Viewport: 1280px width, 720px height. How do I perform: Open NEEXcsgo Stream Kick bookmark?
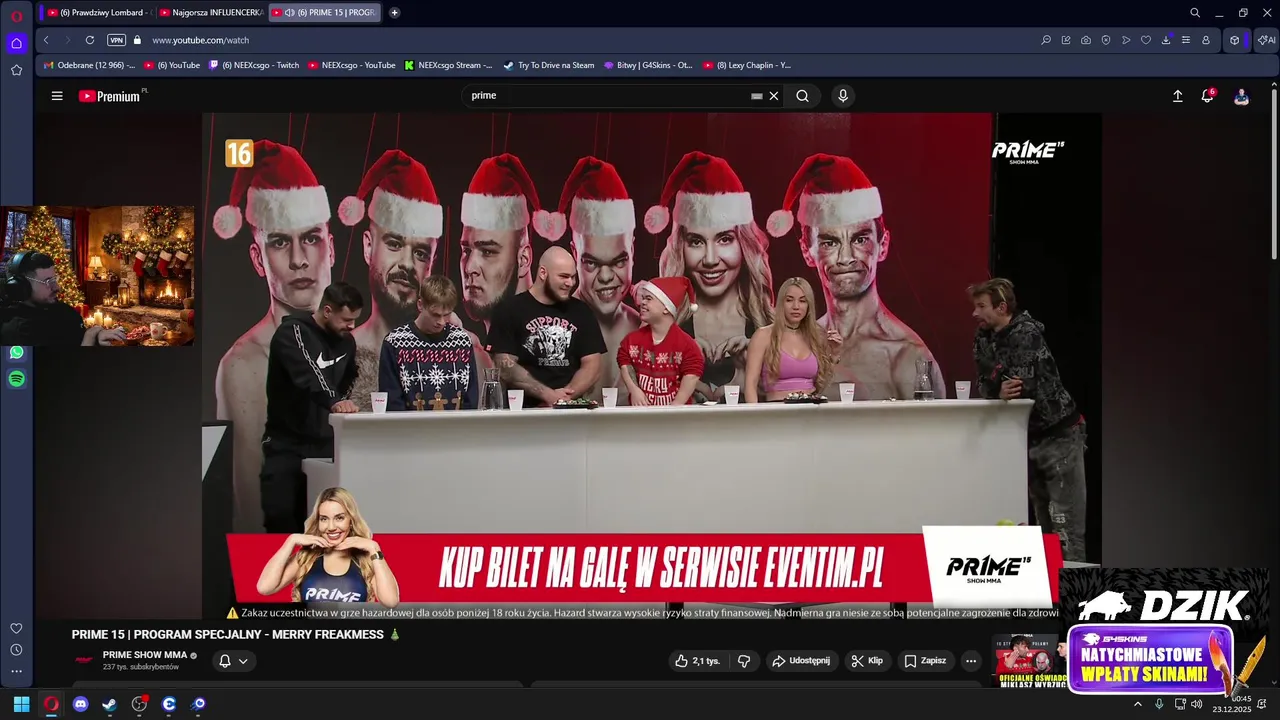448,65
